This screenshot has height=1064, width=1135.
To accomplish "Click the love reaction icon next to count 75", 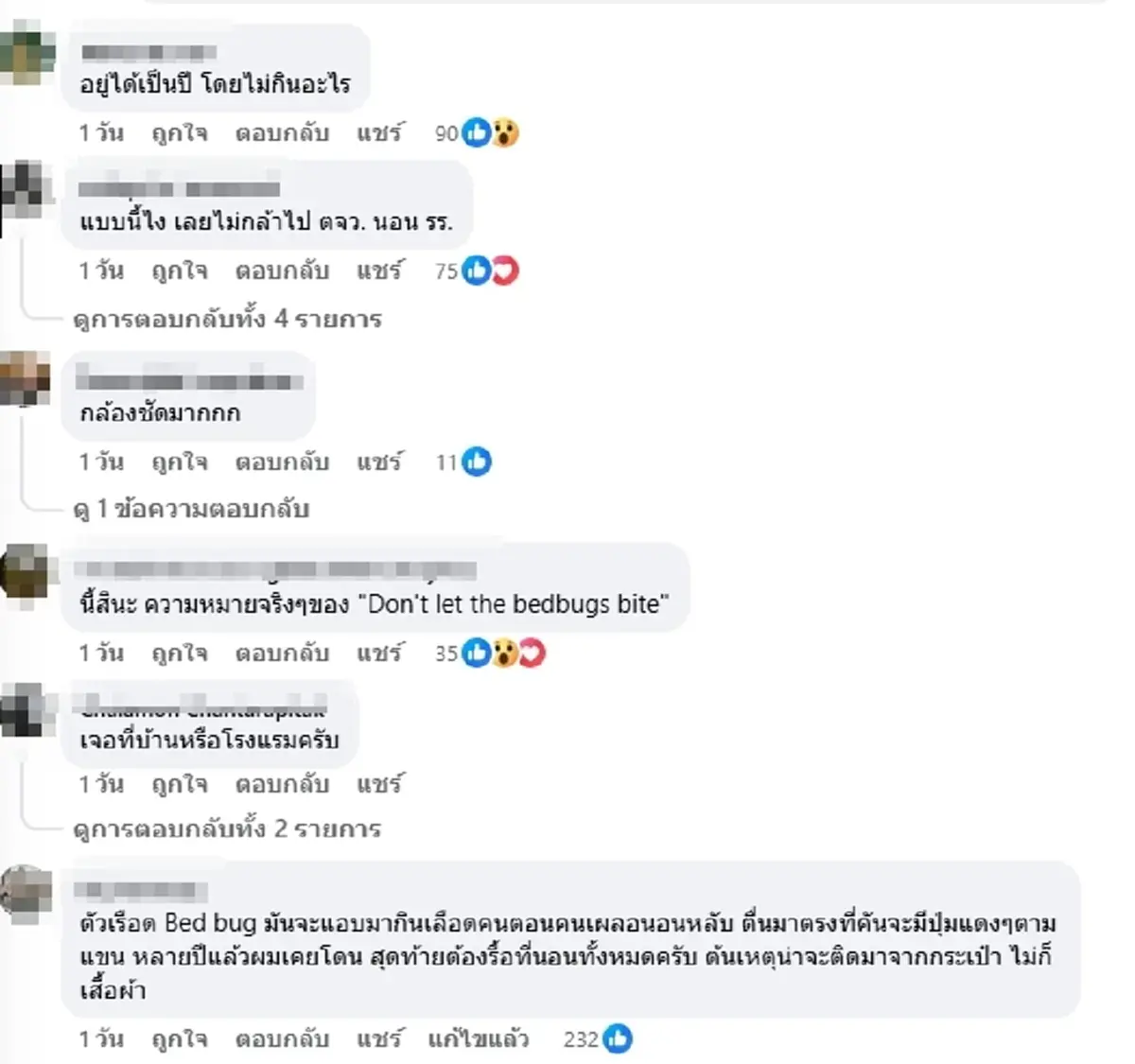I will 508,270.
